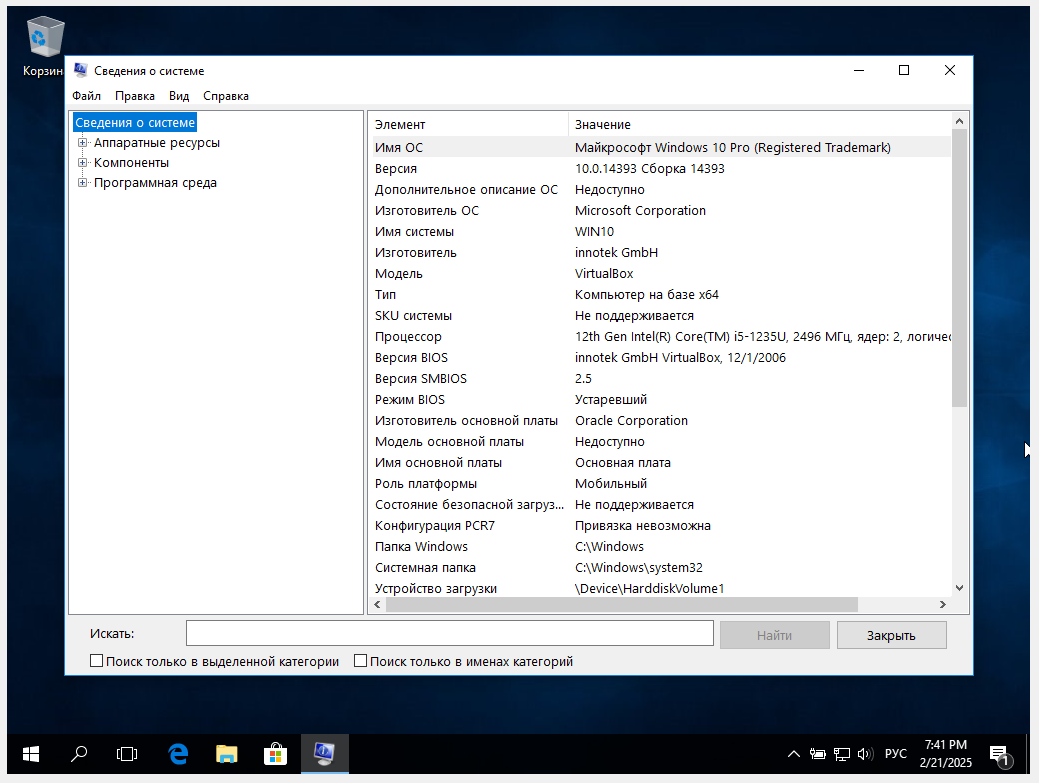This screenshot has width=1039, height=783.
Task: Open Task View on taskbar
Action: 127,754
